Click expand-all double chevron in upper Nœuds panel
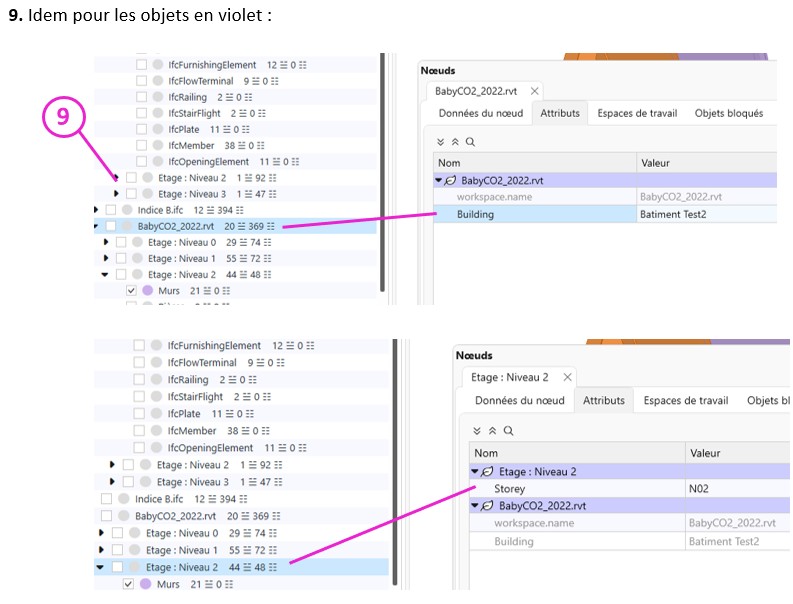The image size is (793, 604). [442, 143]
